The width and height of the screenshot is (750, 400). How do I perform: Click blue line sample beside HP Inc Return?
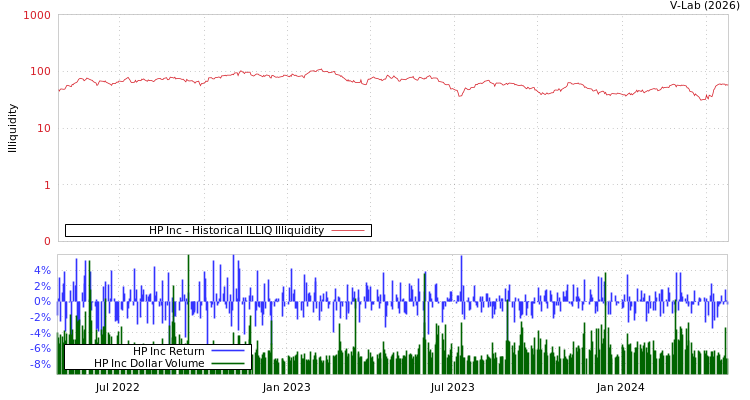point(228,351)
